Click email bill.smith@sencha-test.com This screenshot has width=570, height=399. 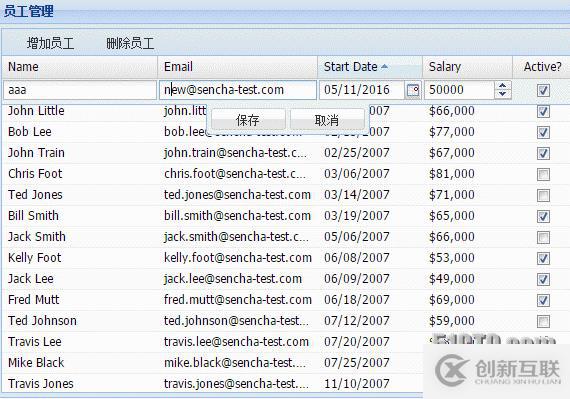point(237,216)
